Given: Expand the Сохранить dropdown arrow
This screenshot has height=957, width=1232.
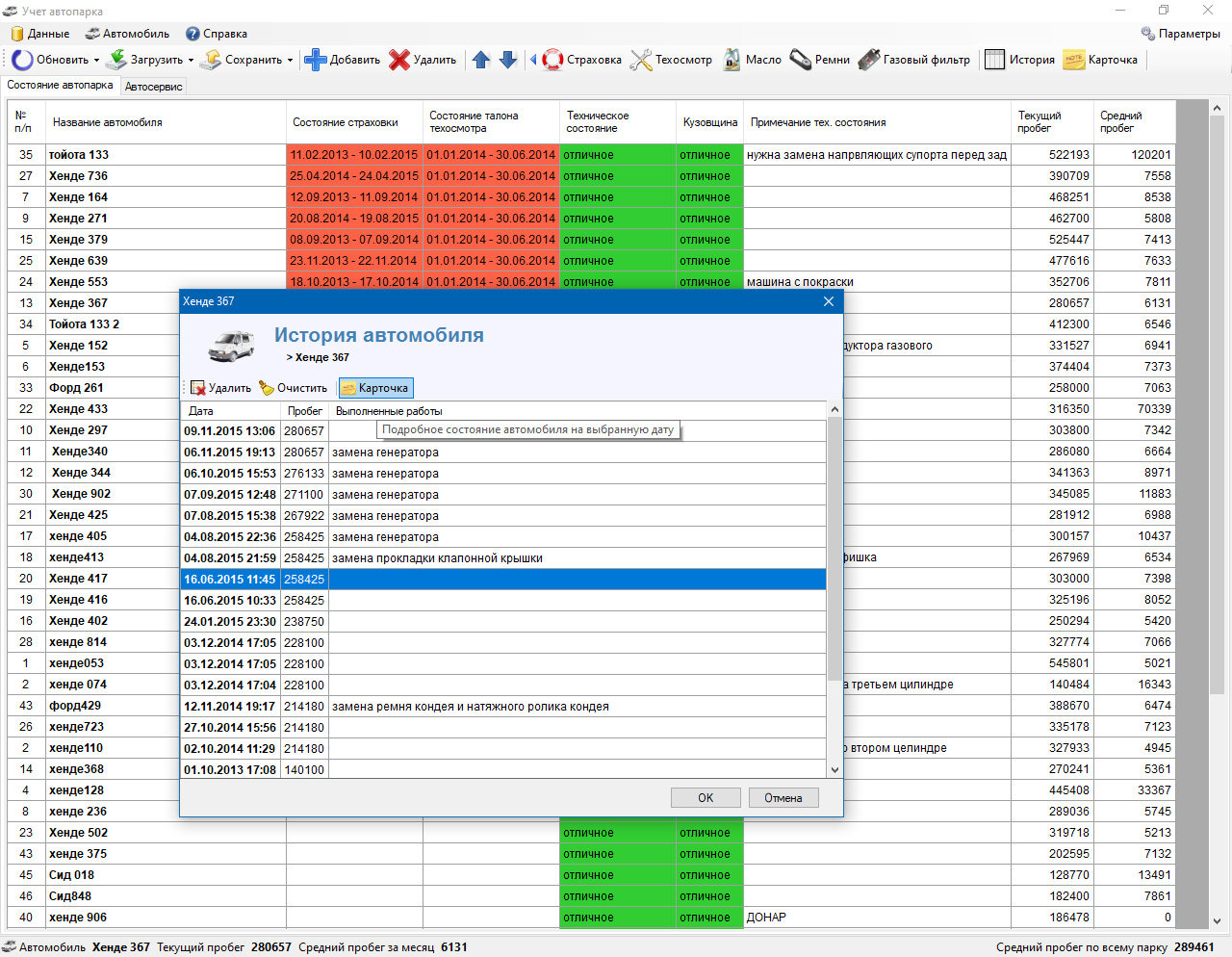Looking at the screenshot, I should (x=290, y=60).
